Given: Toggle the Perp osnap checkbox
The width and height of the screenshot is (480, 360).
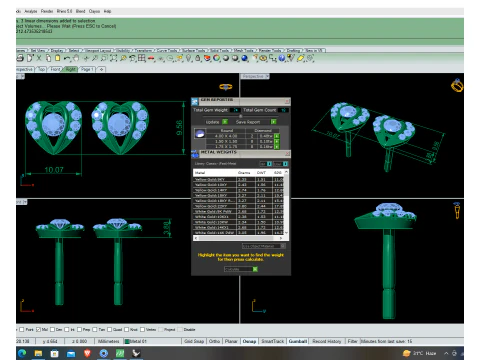Looking at the screenshot, I should click(x=79, y=330).
